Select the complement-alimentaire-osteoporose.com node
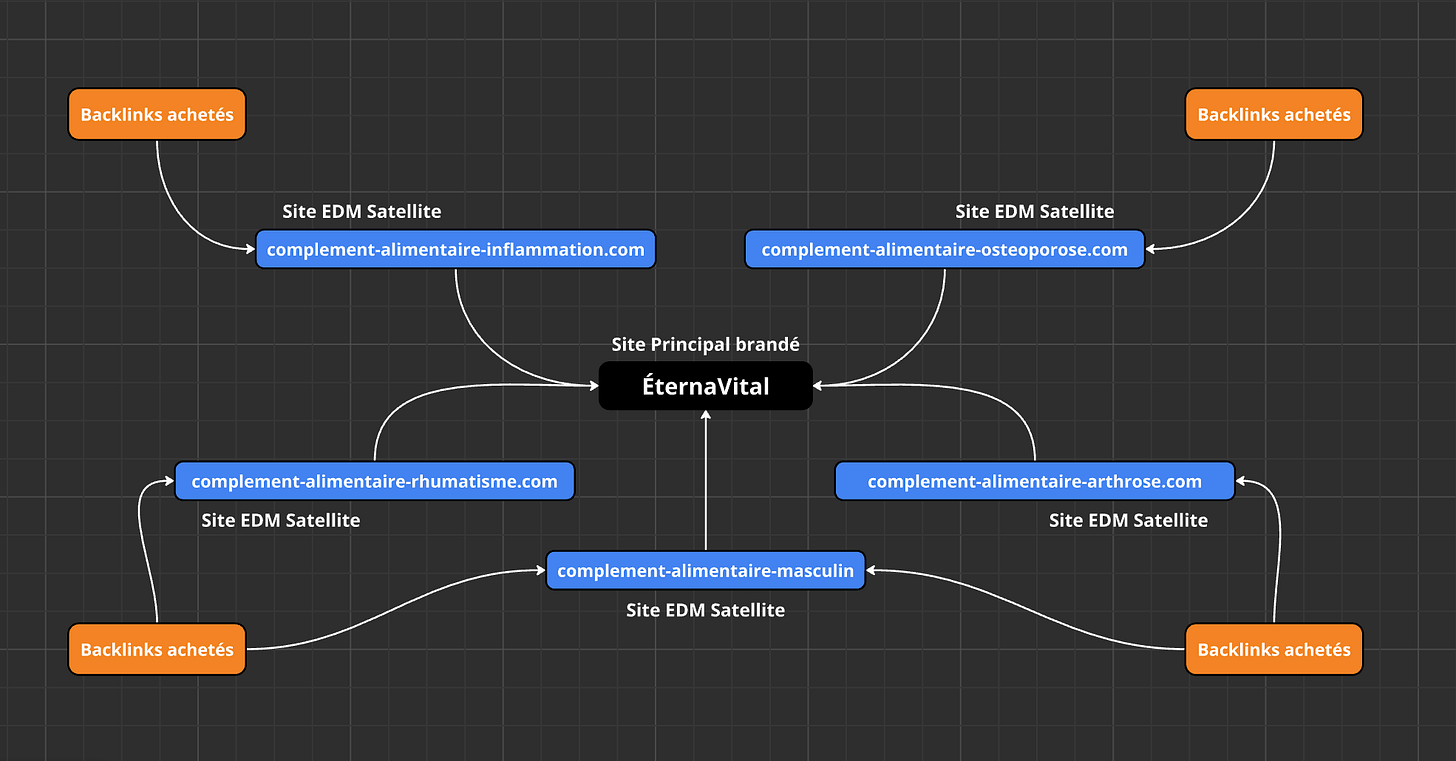Image resolution: width=1456 pixels, height=761 pixels. click(x=944, y=249)
